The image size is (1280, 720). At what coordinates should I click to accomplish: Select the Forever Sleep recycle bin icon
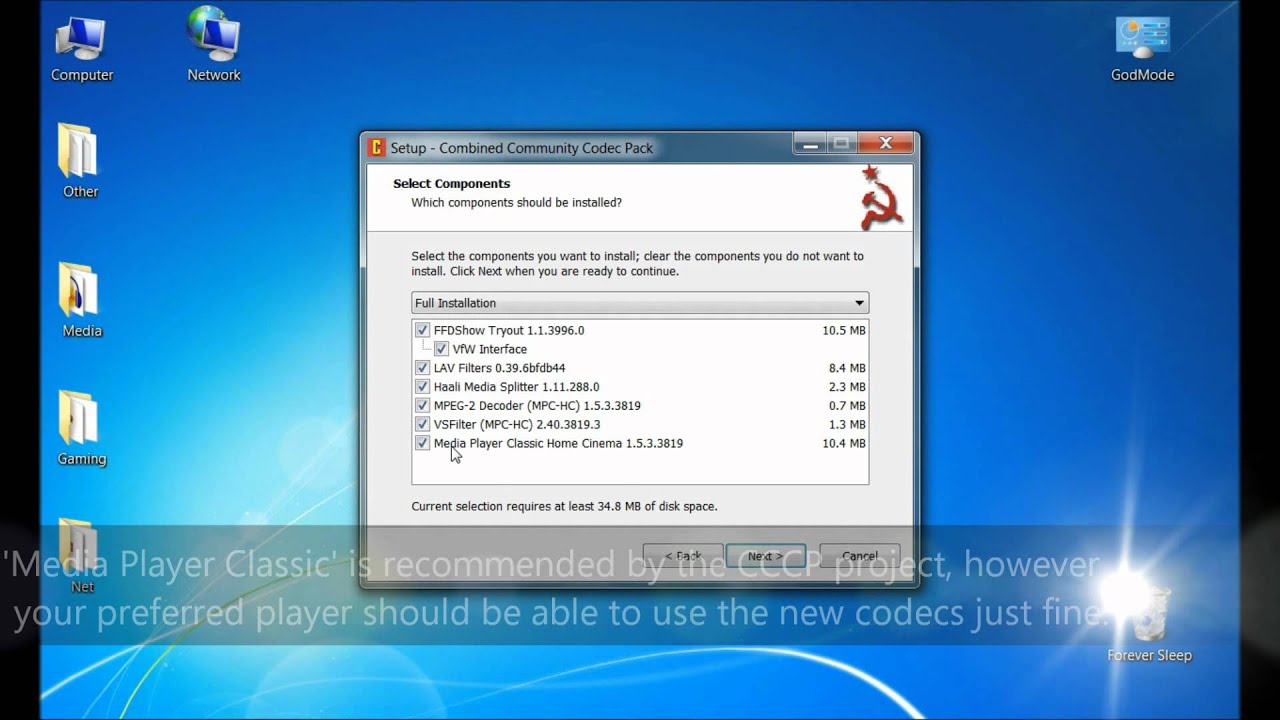[x=1149, y=624]
